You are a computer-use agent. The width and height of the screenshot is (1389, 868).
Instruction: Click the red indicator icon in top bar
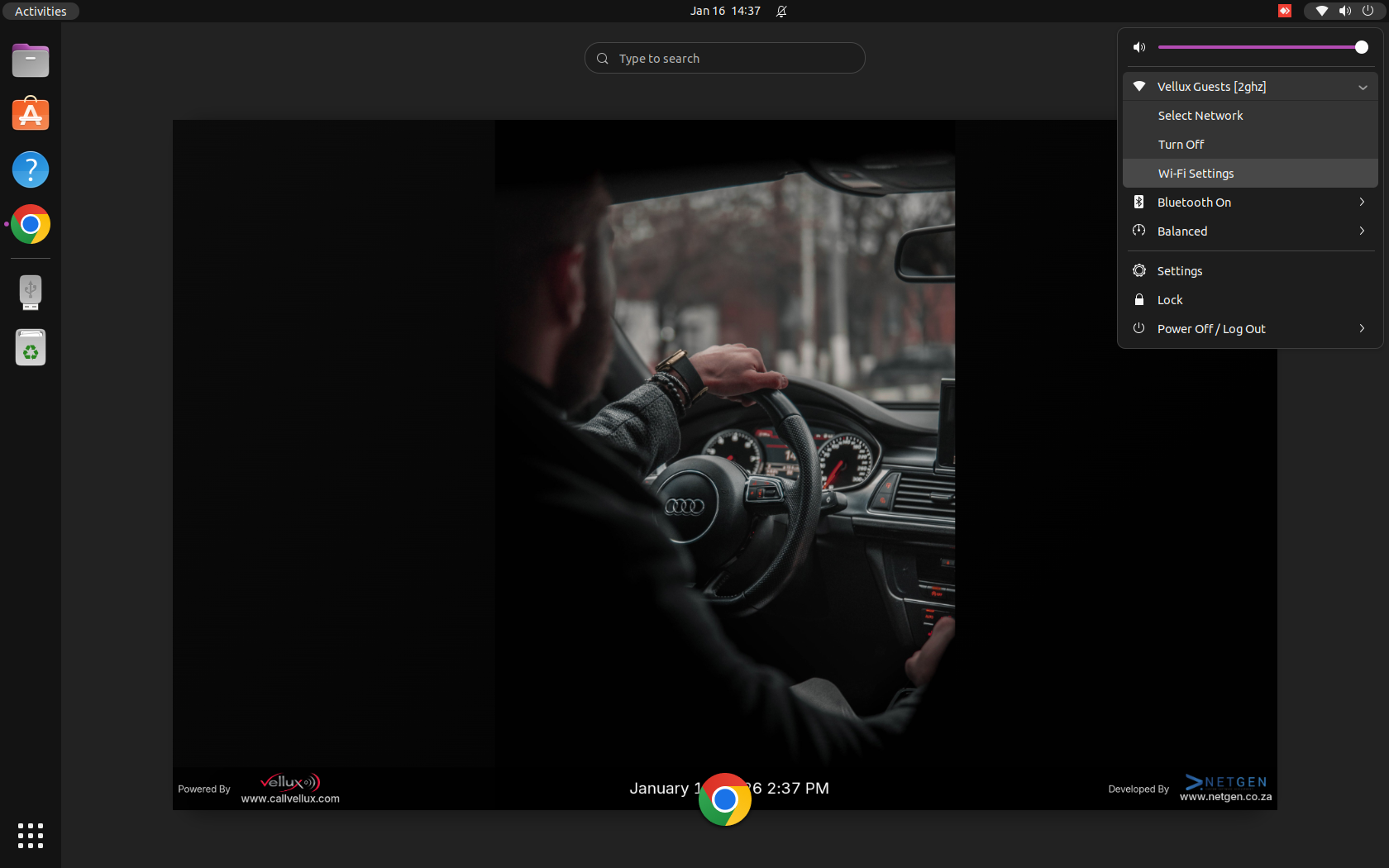tap(1285, 11)
